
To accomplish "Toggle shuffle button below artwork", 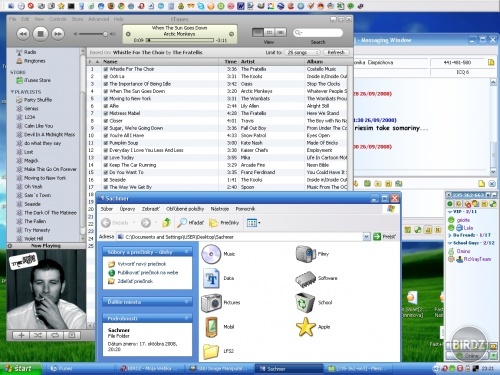I will pyautogui.click(x=38, y=335).
